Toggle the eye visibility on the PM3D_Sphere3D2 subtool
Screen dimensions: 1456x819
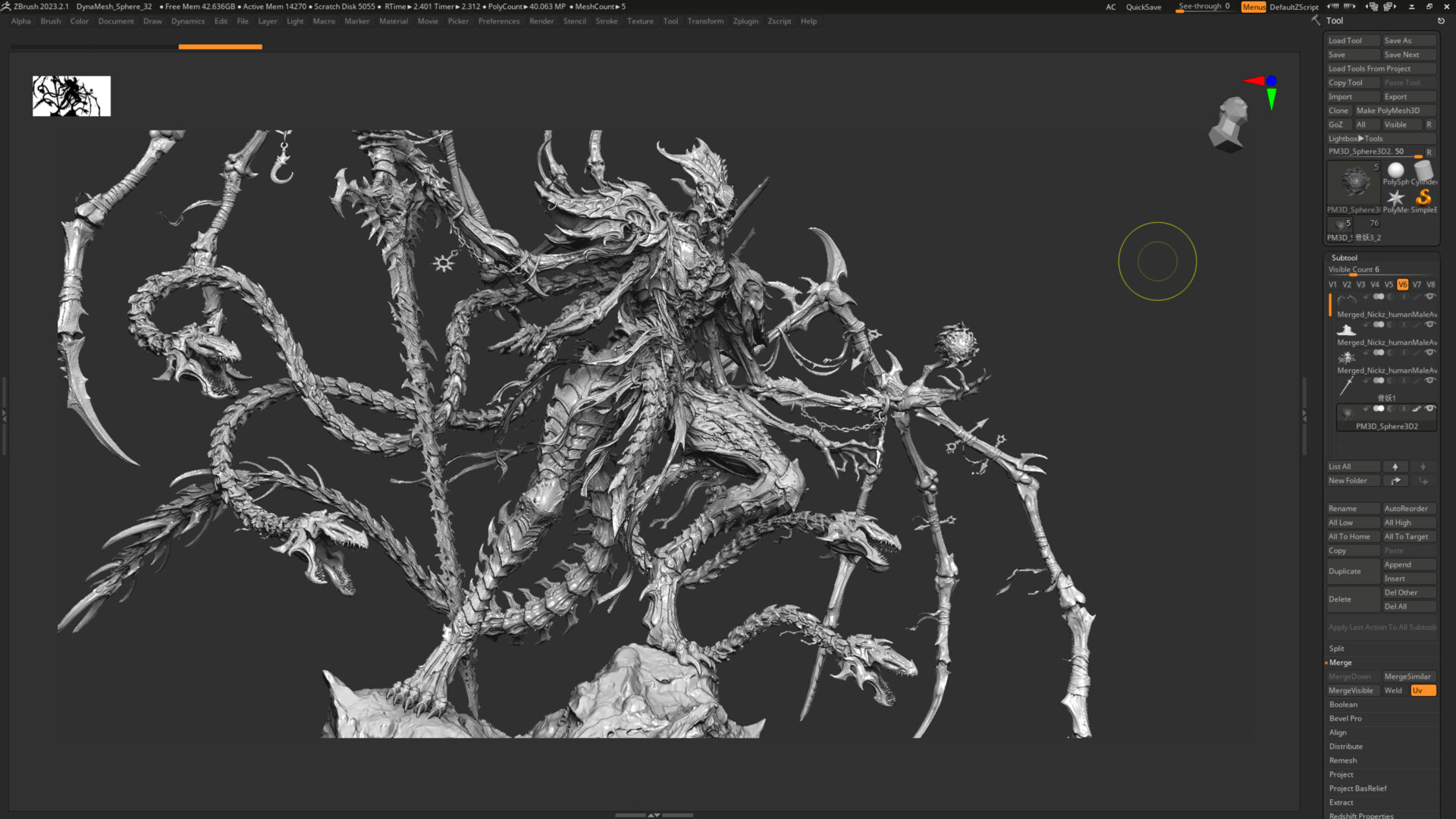tap(1429, 409)
